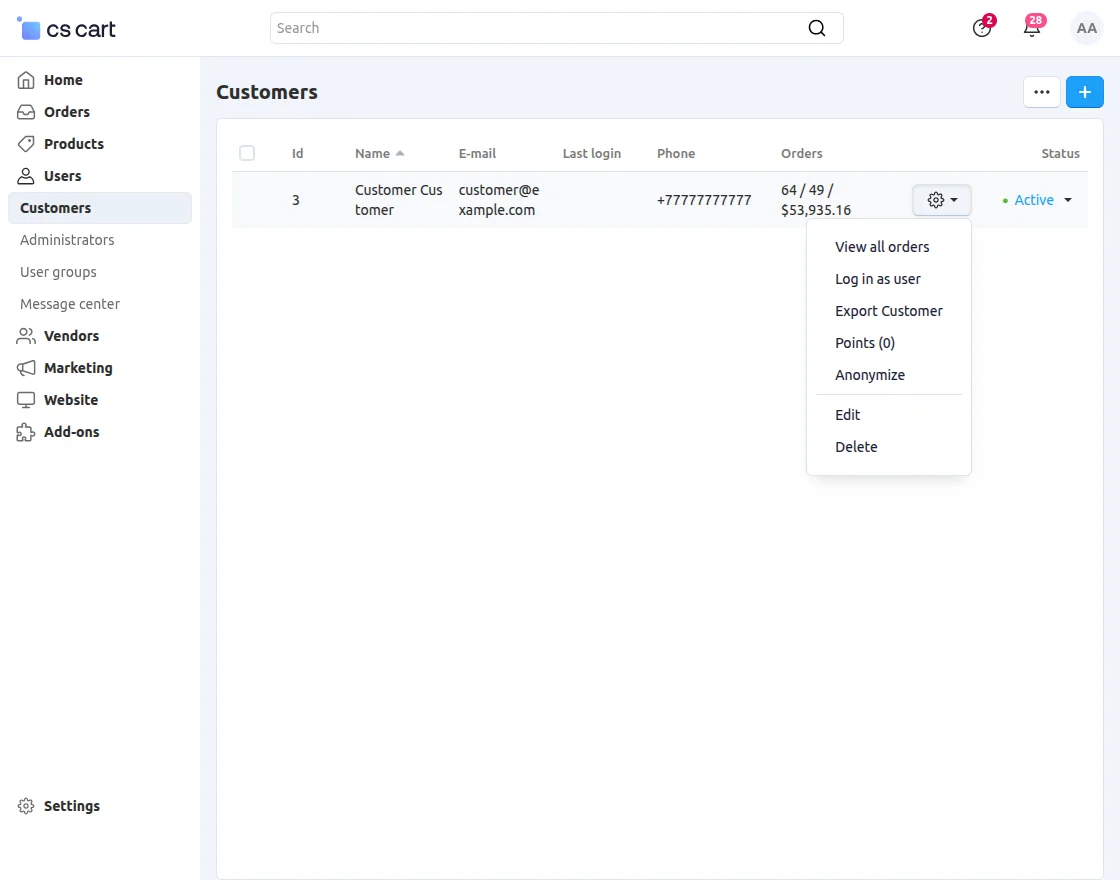Open customer@example.com email link

[x=498, y=200]
